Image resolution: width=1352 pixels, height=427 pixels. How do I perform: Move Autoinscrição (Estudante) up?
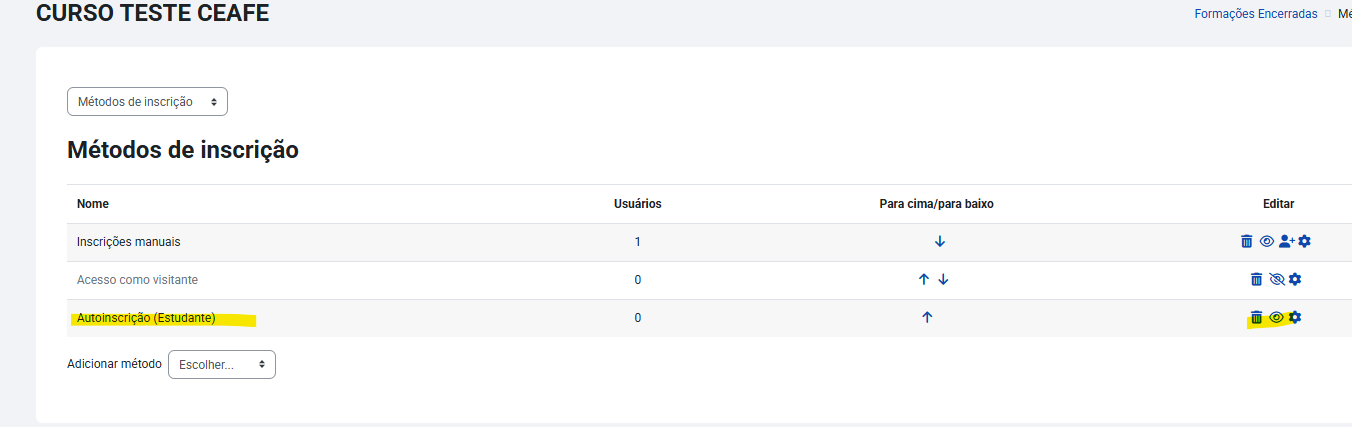click(927, 318)
